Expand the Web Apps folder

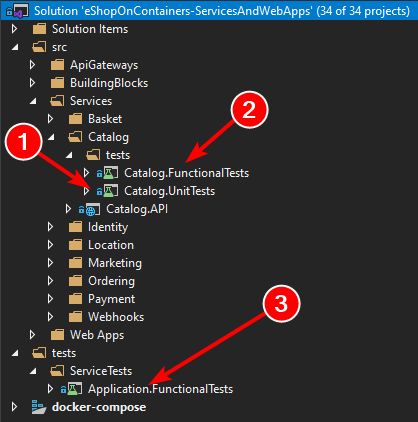pyautogui.click(x=33, y=335)
